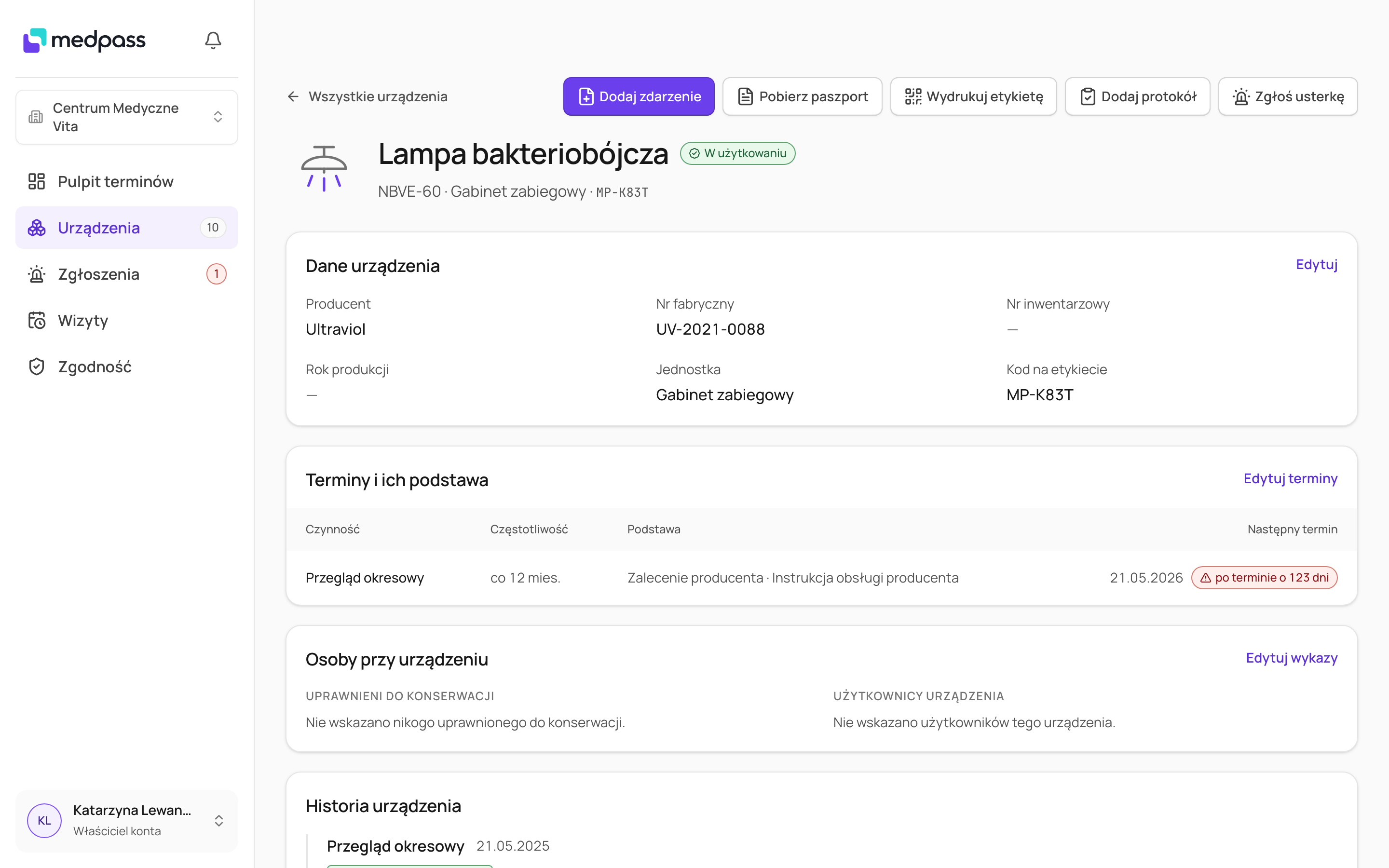Open the Wizyty sidebar section

[x=127, y=320]
